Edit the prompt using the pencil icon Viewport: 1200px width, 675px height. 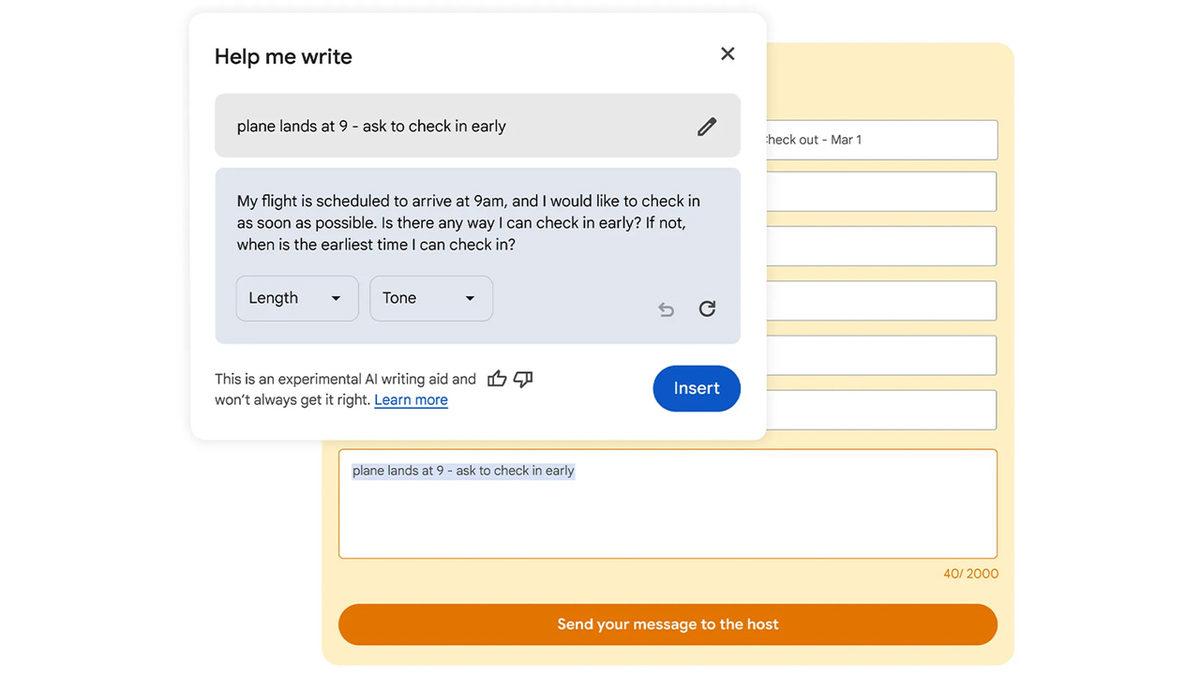(707, 126)
